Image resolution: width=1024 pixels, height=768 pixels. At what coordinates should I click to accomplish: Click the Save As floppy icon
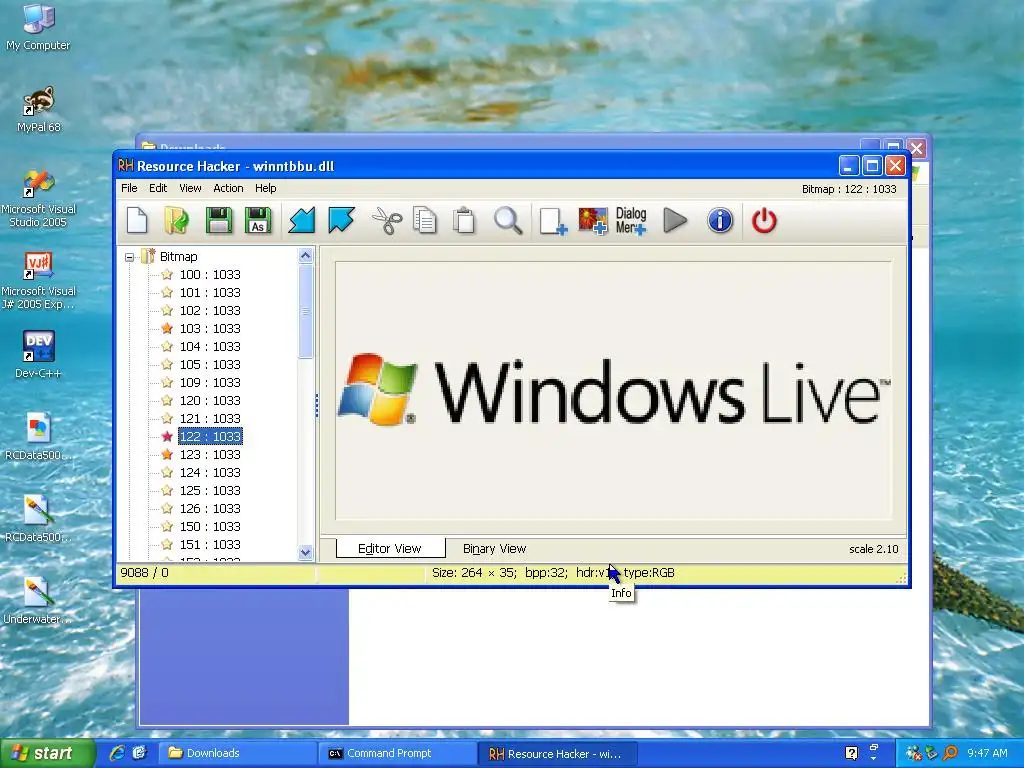[258, 220]
